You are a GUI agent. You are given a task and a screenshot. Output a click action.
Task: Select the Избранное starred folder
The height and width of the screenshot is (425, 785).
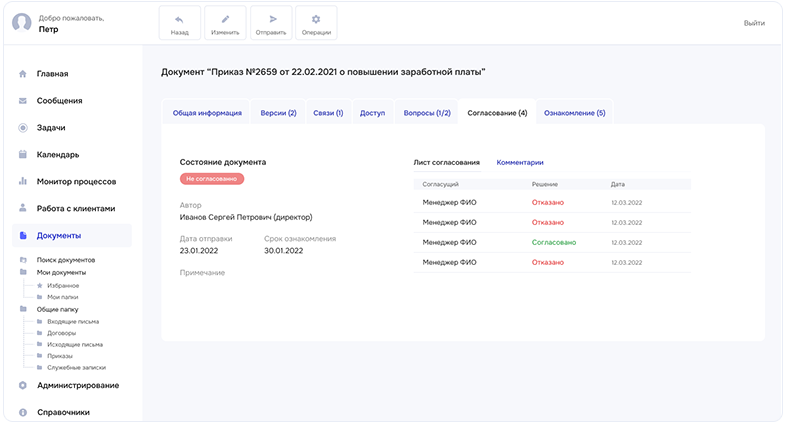click(x=63, y=285)
